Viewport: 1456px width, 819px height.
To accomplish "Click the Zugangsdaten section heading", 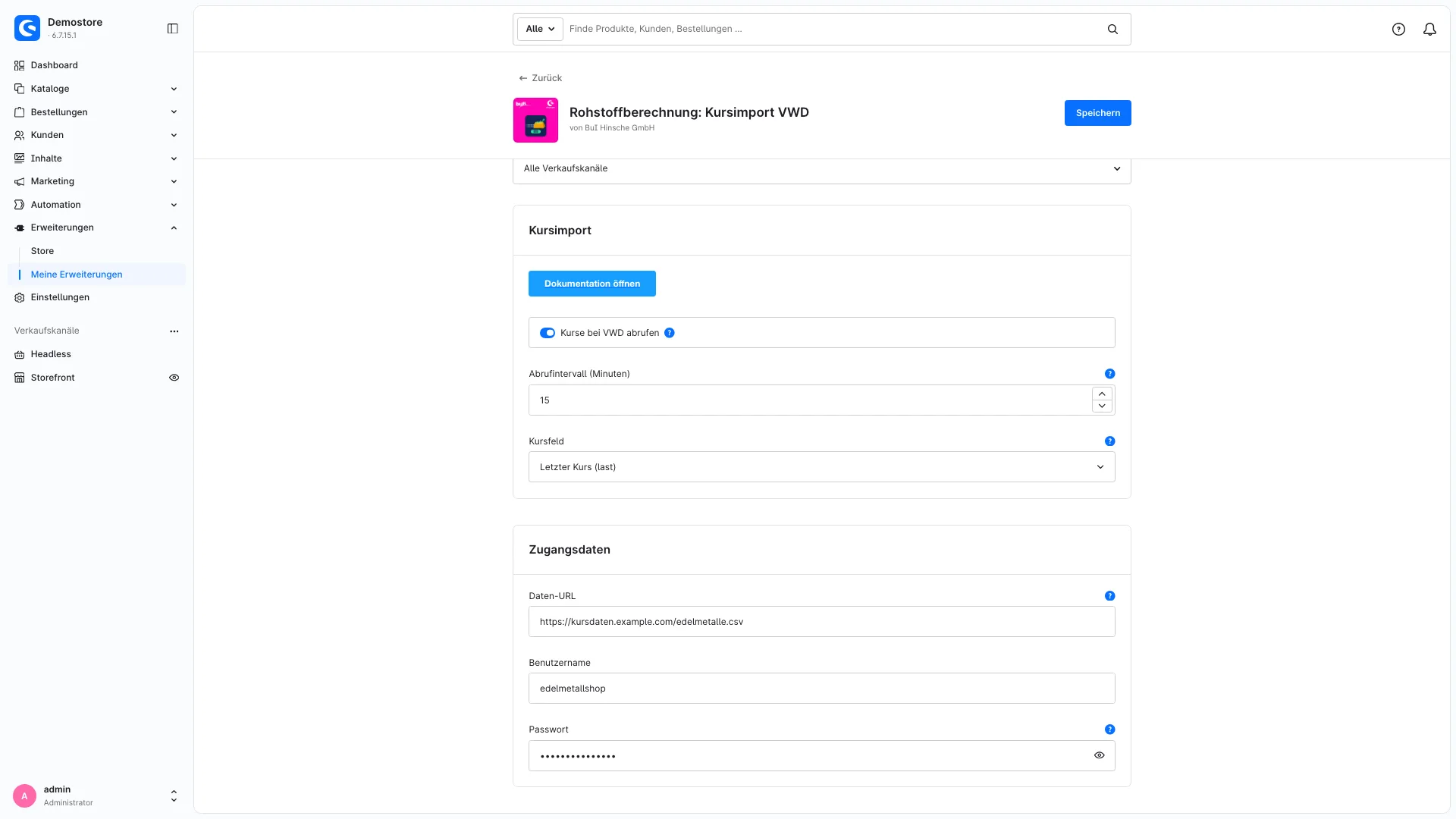I will [x=570, y=550].
